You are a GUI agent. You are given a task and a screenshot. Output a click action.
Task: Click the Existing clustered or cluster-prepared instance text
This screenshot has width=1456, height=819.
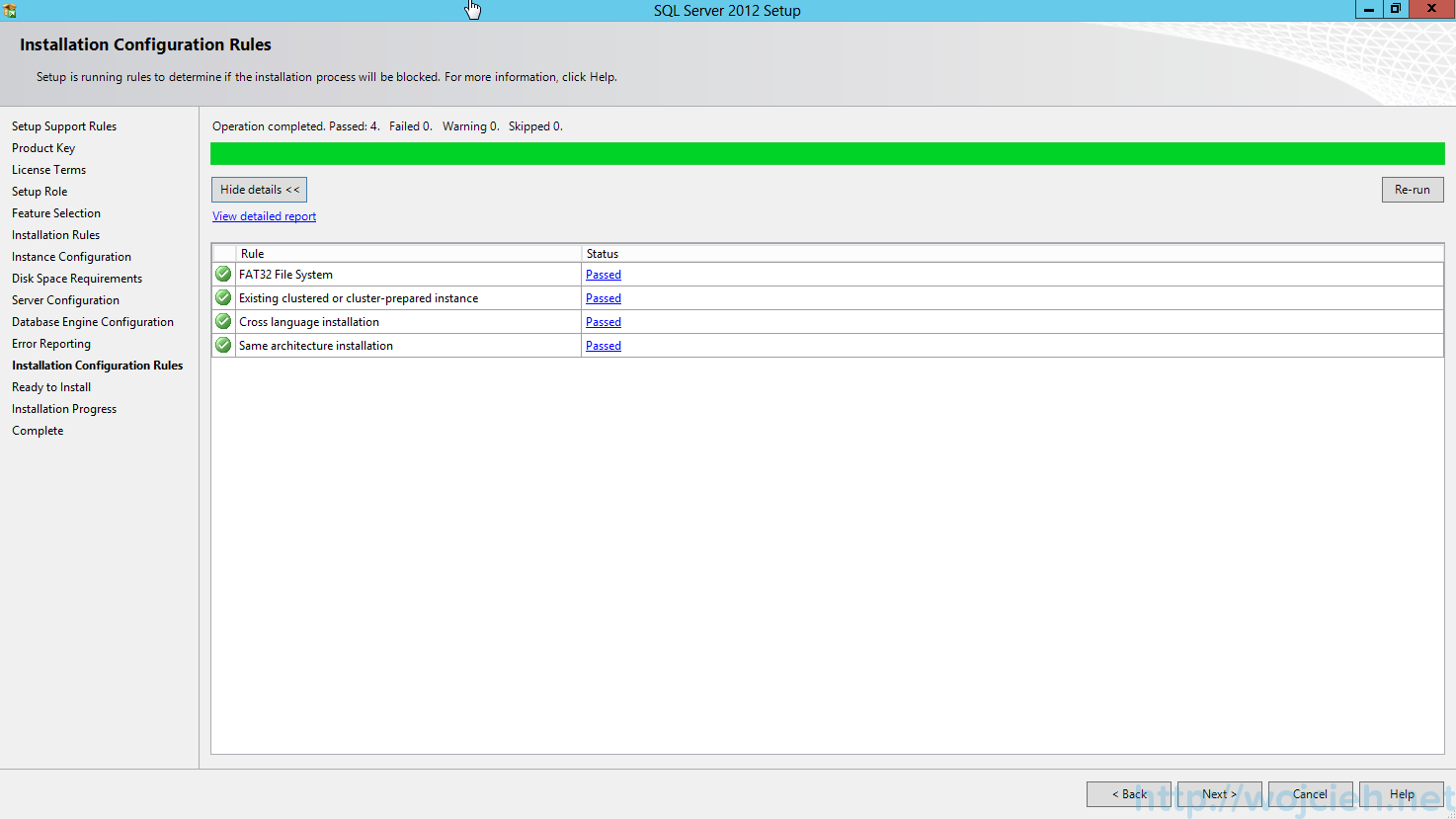tap(359, 298)
